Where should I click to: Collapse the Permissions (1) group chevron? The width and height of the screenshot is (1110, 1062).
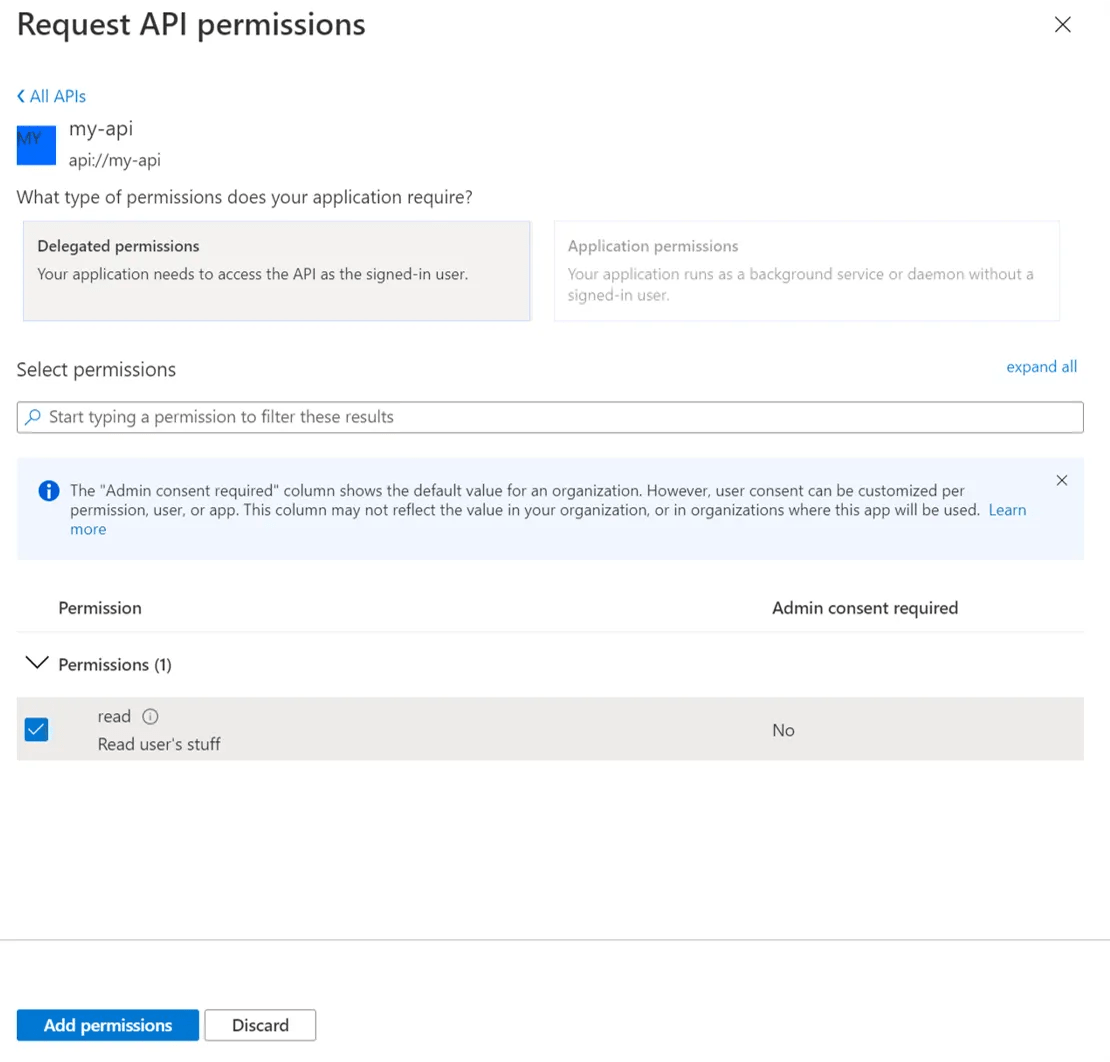click(x=37, y=663)
